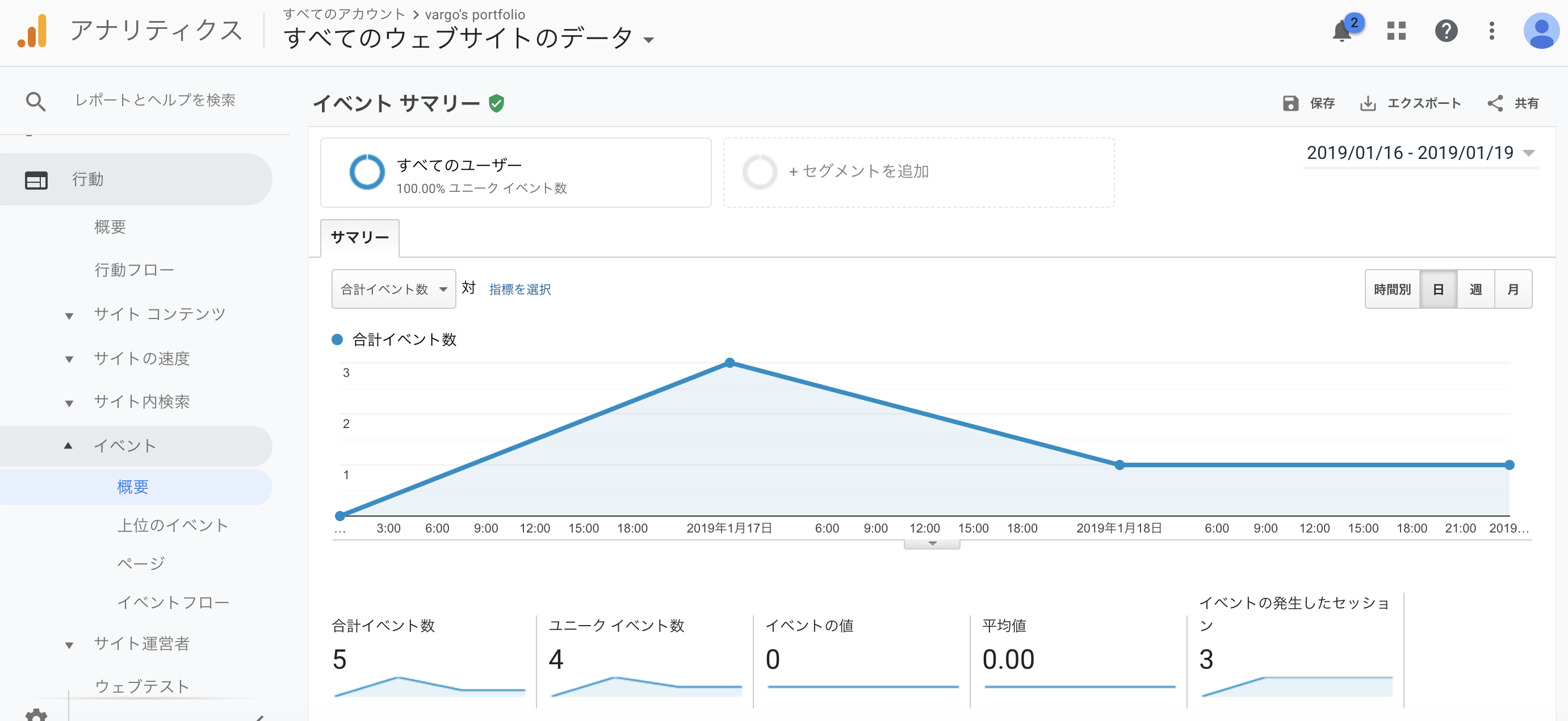Open the three-dot more options menu
This screenshot has height=721, width=1568.
(x=1492, y=31)
